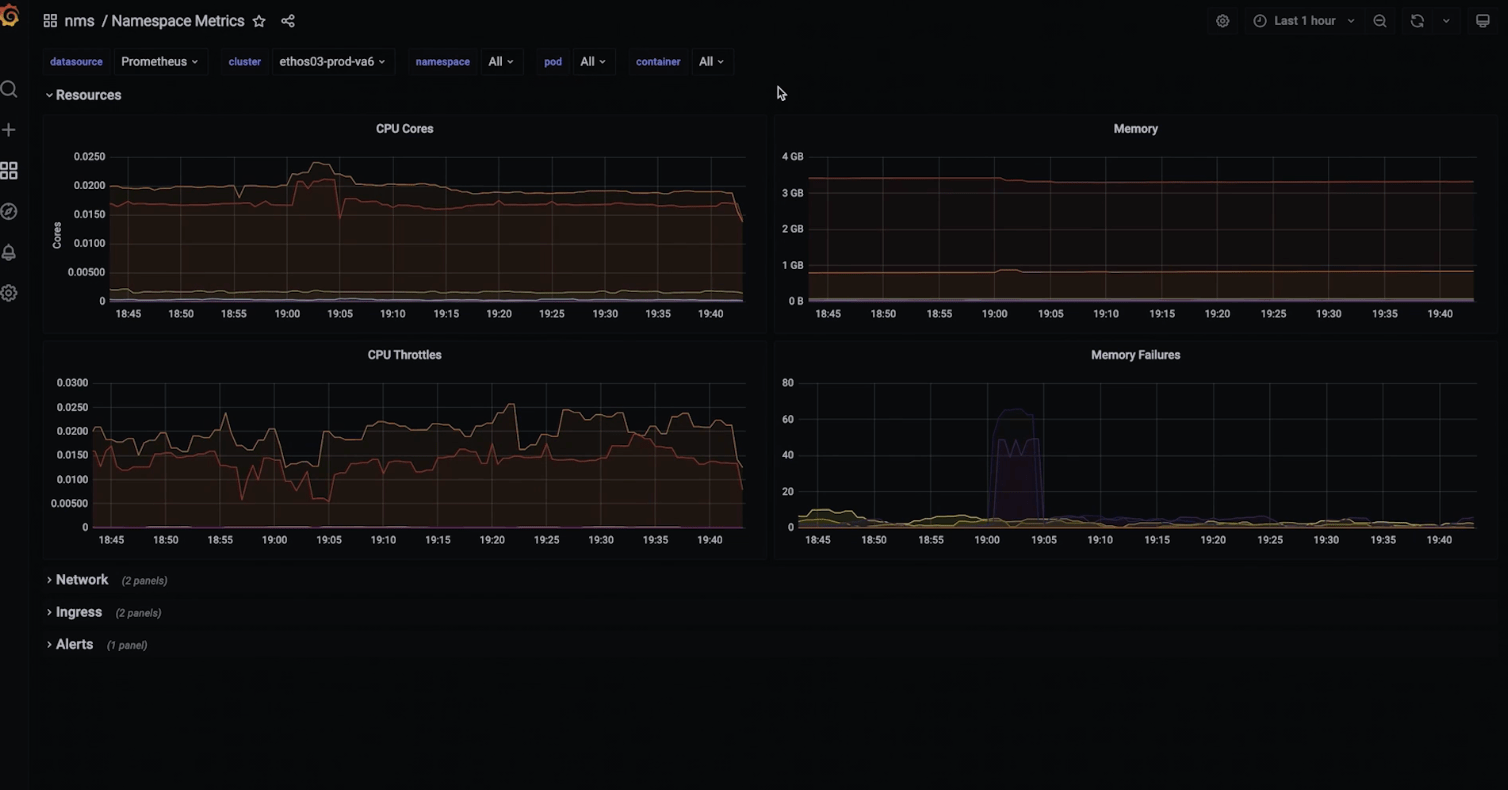Open the share dashboard icon
The image size is (1508, 790).
tap(287, 20)
